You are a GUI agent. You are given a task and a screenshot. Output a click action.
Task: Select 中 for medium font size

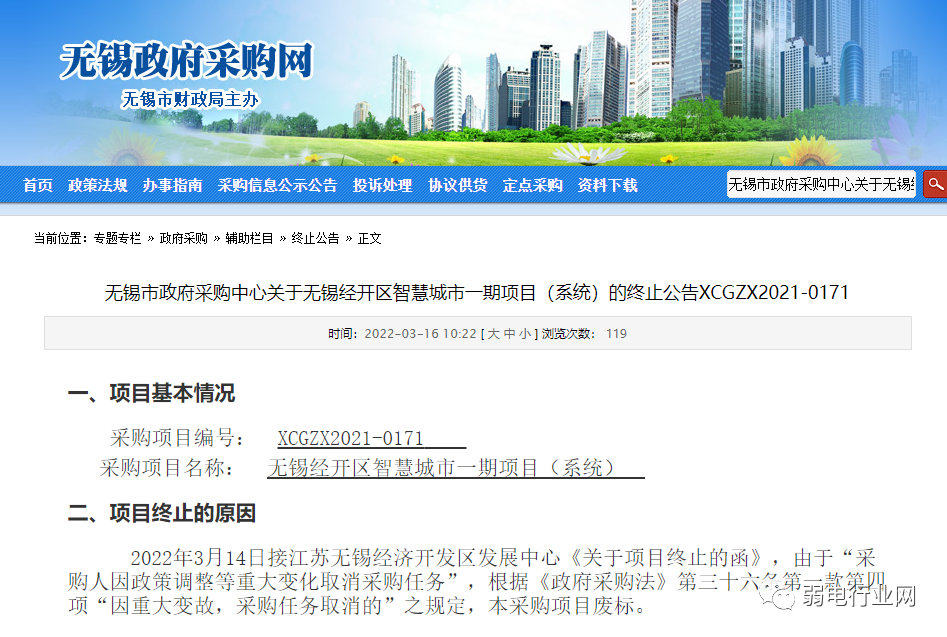pos(508,334)
